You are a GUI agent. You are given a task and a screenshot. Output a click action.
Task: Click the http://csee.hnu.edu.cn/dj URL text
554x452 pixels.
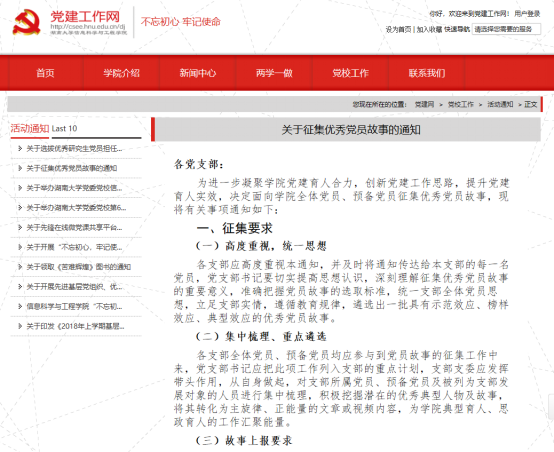[x=88, y=27]
